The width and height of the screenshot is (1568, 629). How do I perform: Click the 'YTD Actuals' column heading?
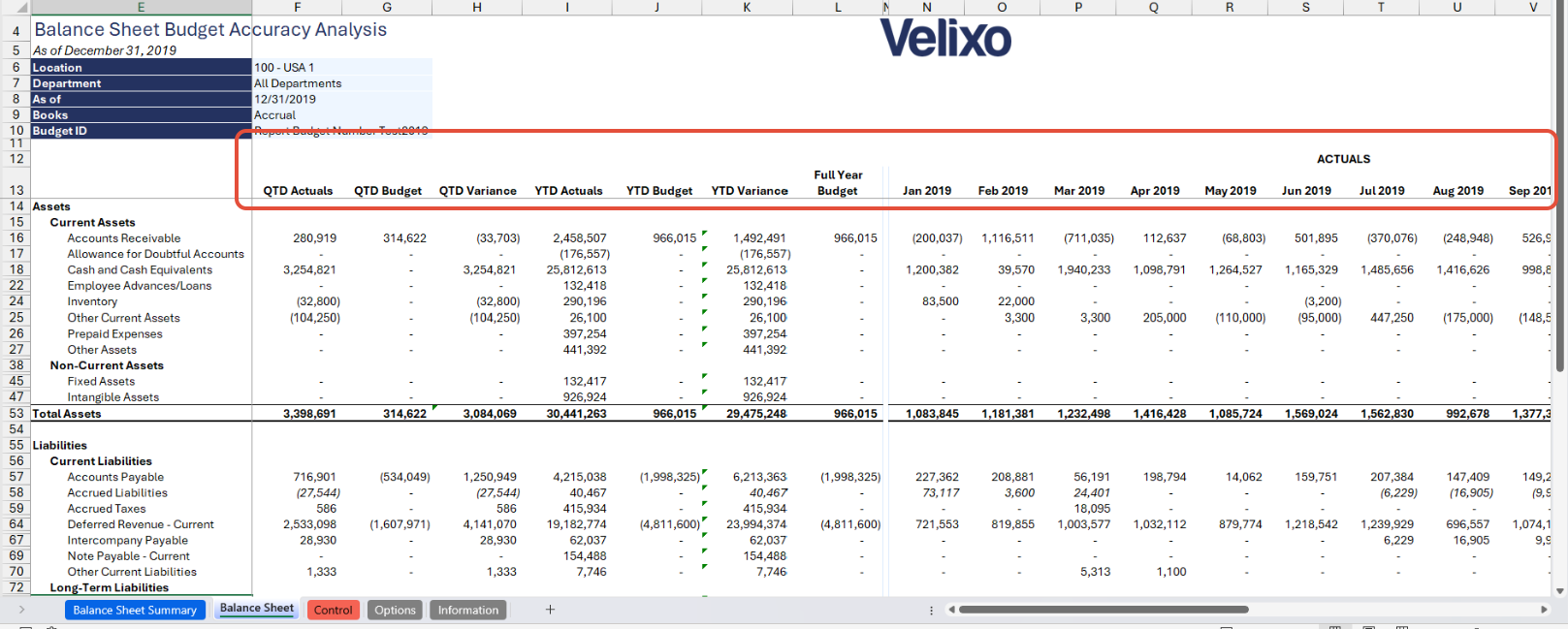click(x=568, y=191)
